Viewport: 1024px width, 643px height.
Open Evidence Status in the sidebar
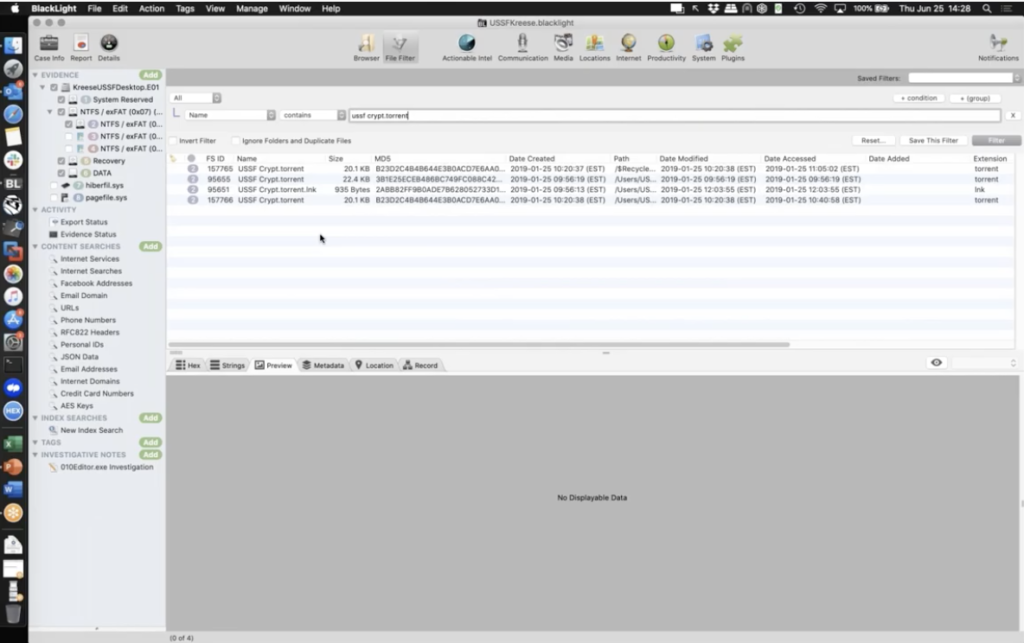(88, 234)
